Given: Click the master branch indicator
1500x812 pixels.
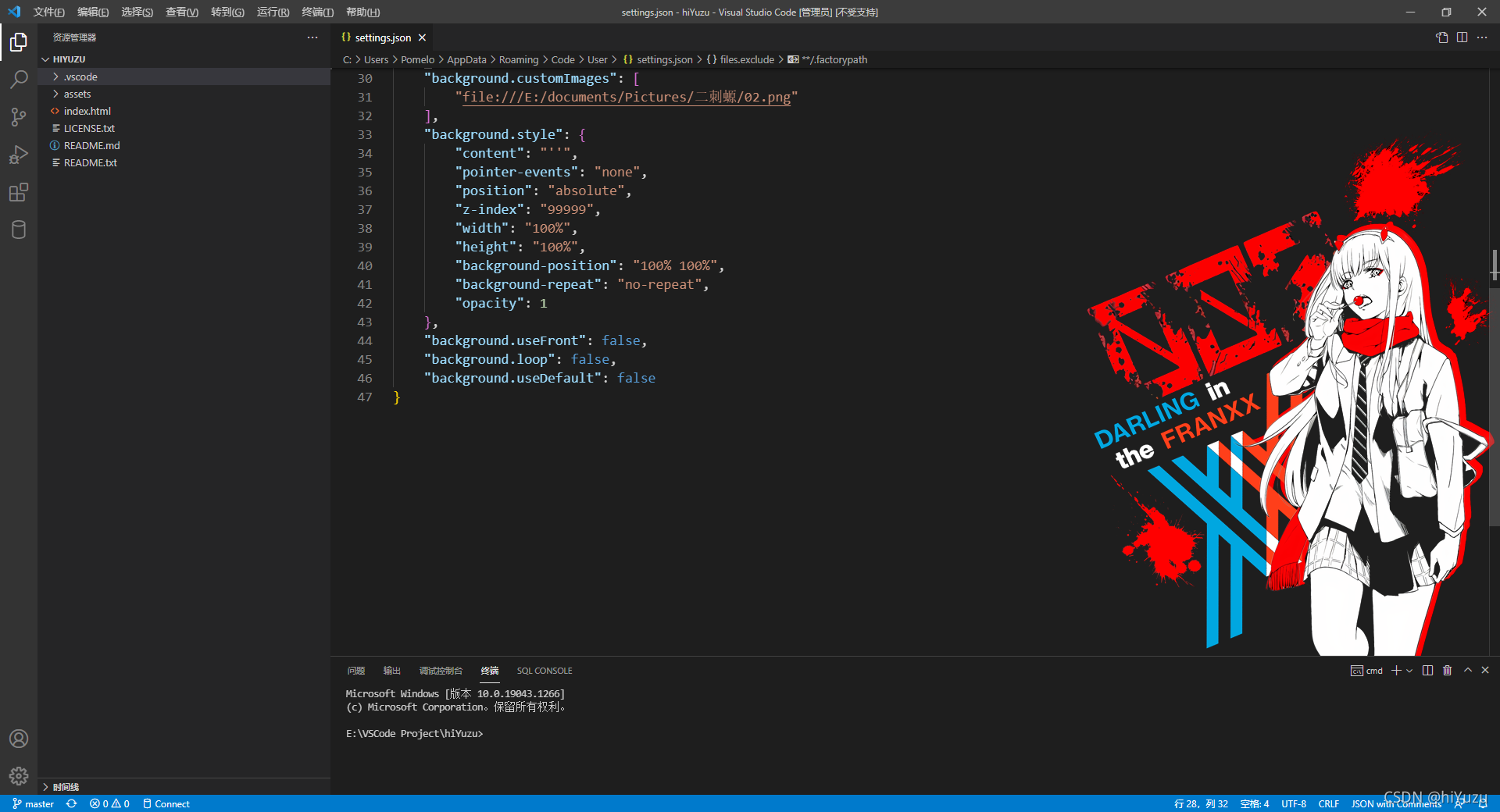Looking at the screenshot, I should click(x=34, y=803).
